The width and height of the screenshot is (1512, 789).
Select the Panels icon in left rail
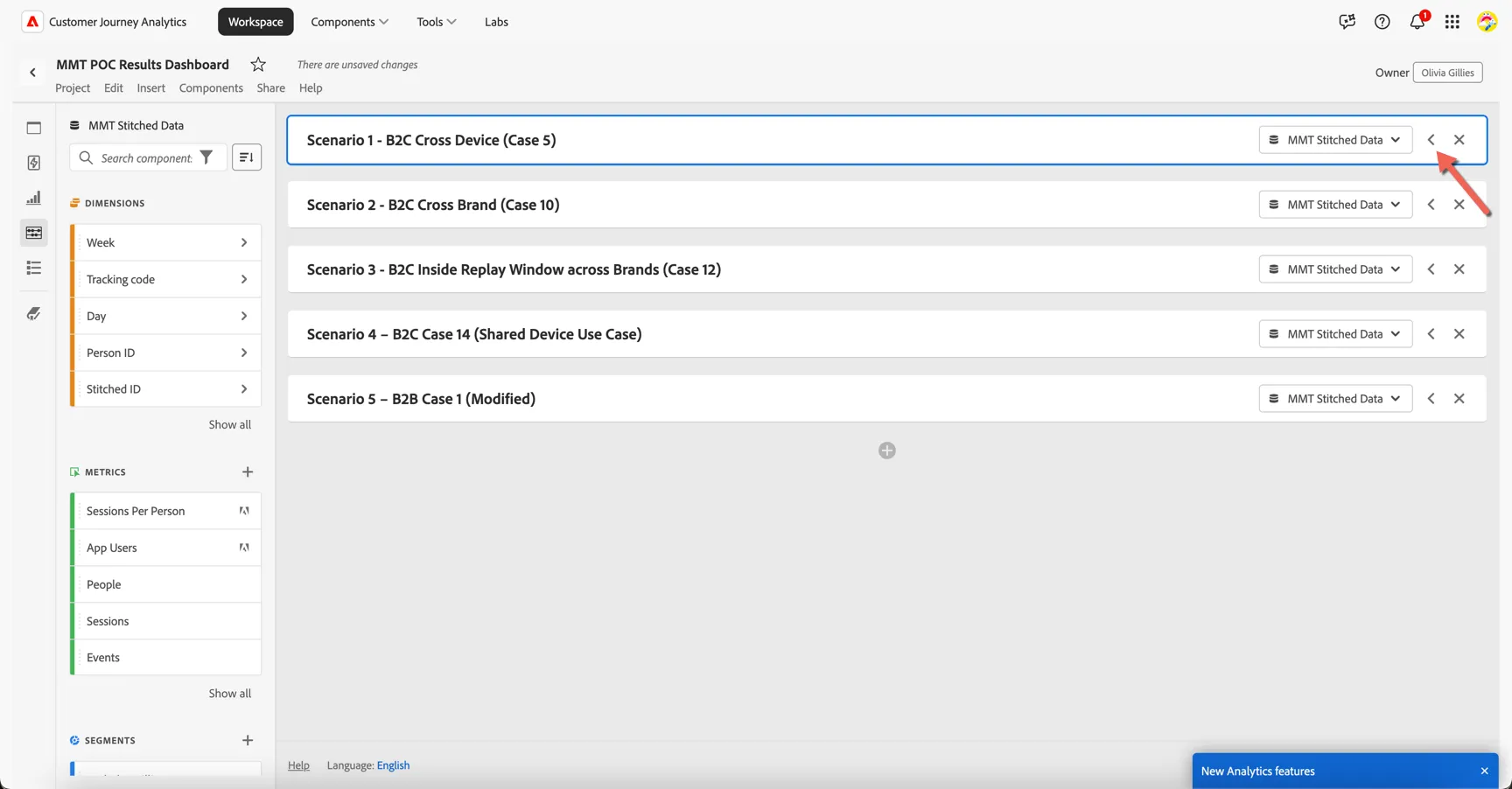34,128
